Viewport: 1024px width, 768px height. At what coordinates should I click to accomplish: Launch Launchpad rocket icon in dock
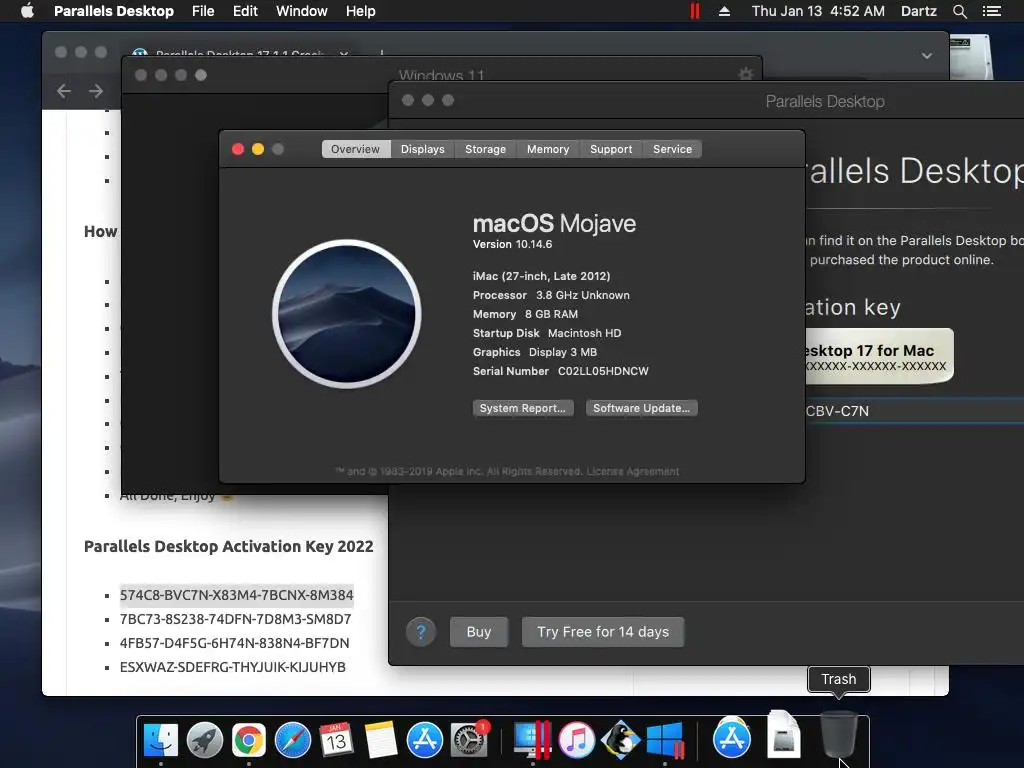(205, 740)
